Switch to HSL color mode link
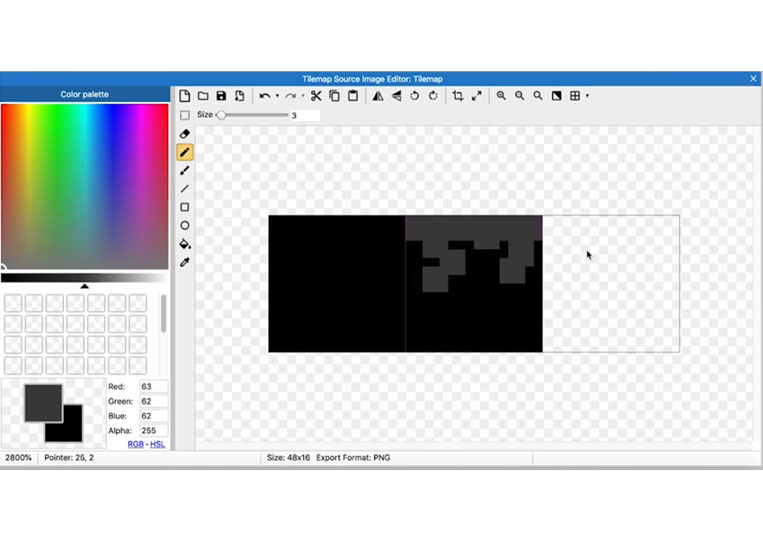 pos(157,444)
